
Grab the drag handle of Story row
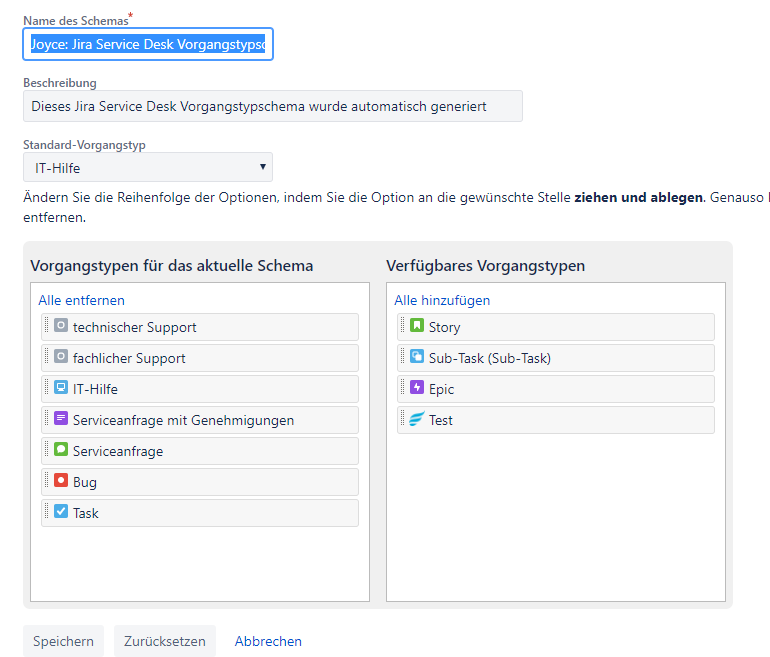(x=403, y=325)
